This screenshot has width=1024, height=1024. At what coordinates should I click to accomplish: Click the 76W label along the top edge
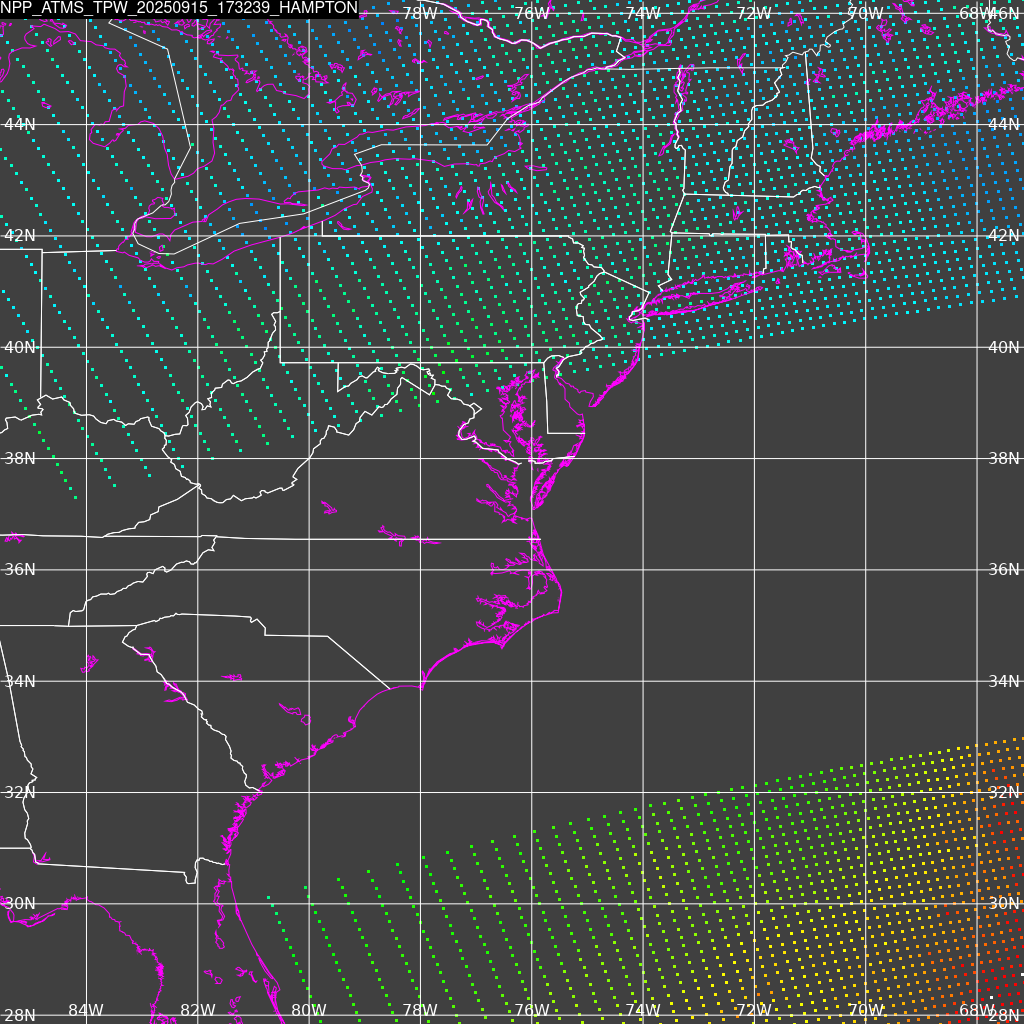click(x=532, y=13)
